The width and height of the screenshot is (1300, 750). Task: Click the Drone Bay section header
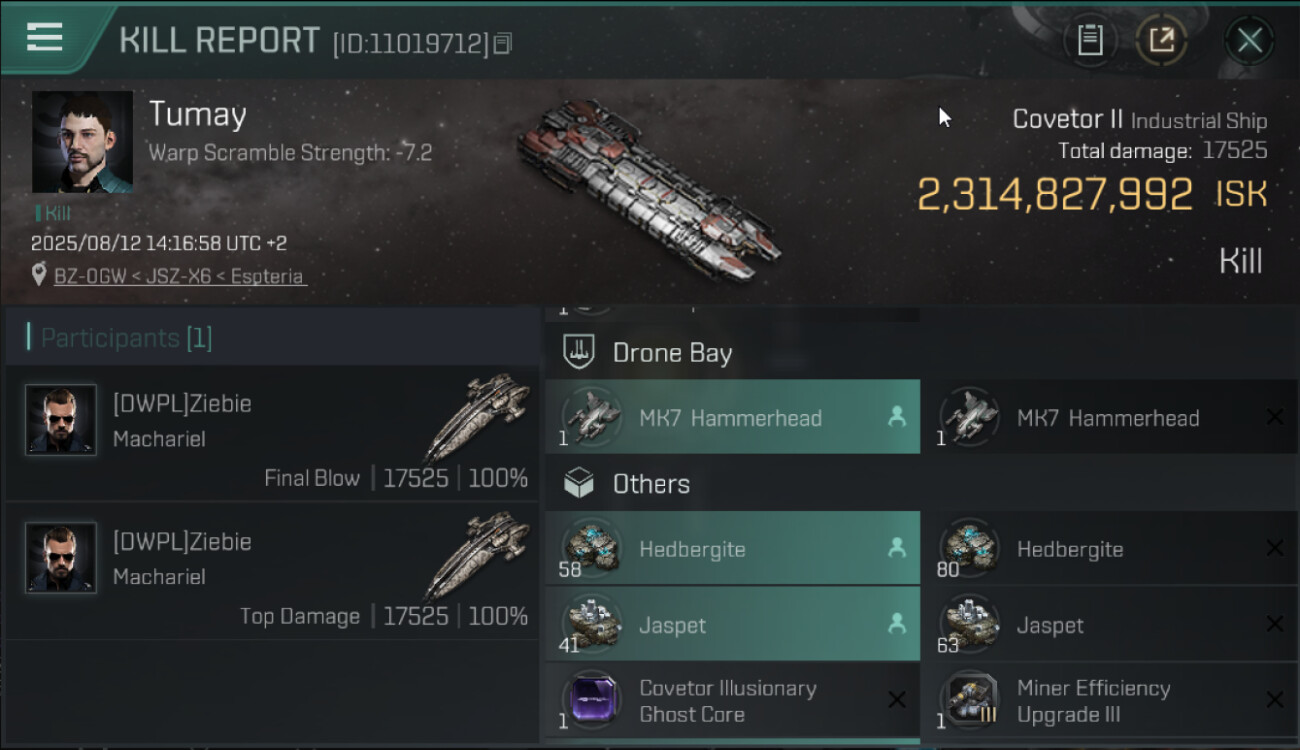click(x=672, y=352)
